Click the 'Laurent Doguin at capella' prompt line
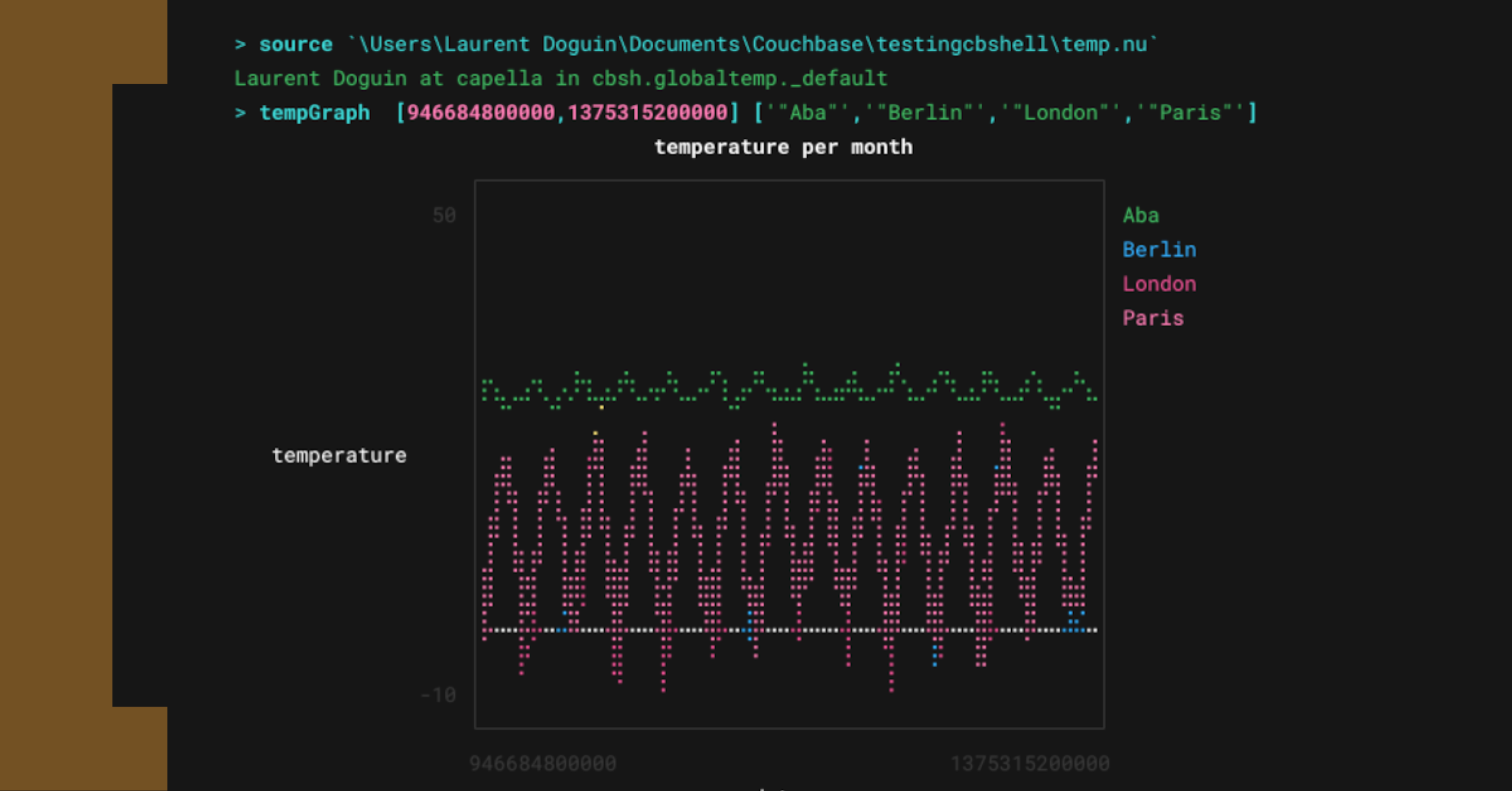The width and height of the screenshot is (1512, 791). (x=561, y=79)
